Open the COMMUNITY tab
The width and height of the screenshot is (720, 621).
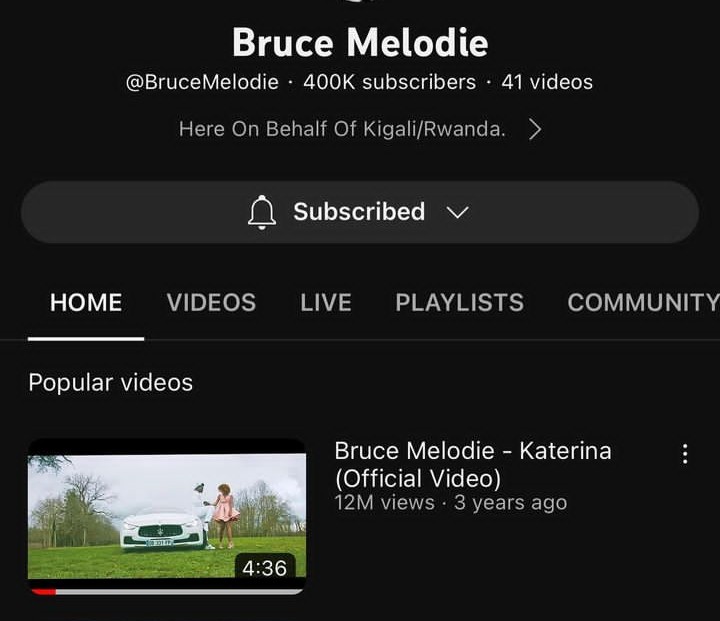[x=643, y=303]
